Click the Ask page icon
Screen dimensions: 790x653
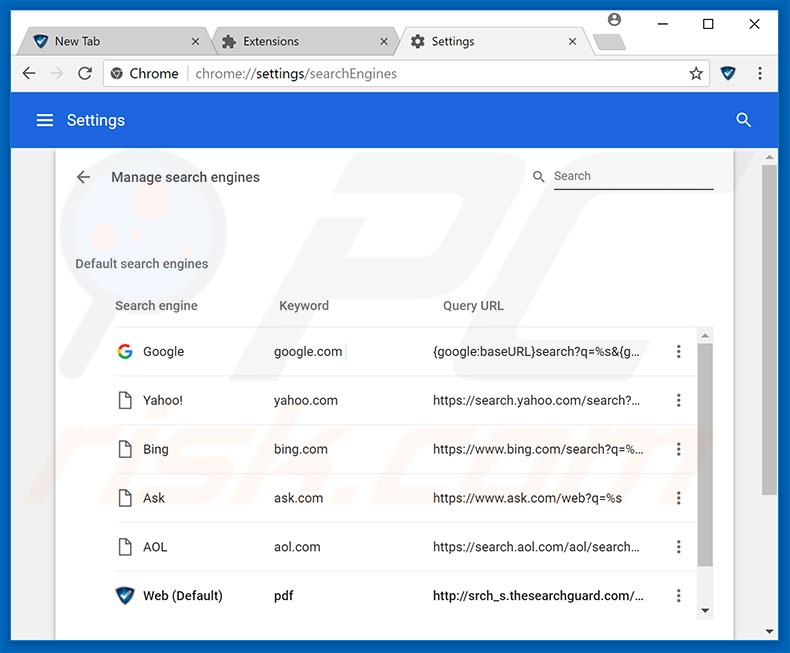point(125,498)
